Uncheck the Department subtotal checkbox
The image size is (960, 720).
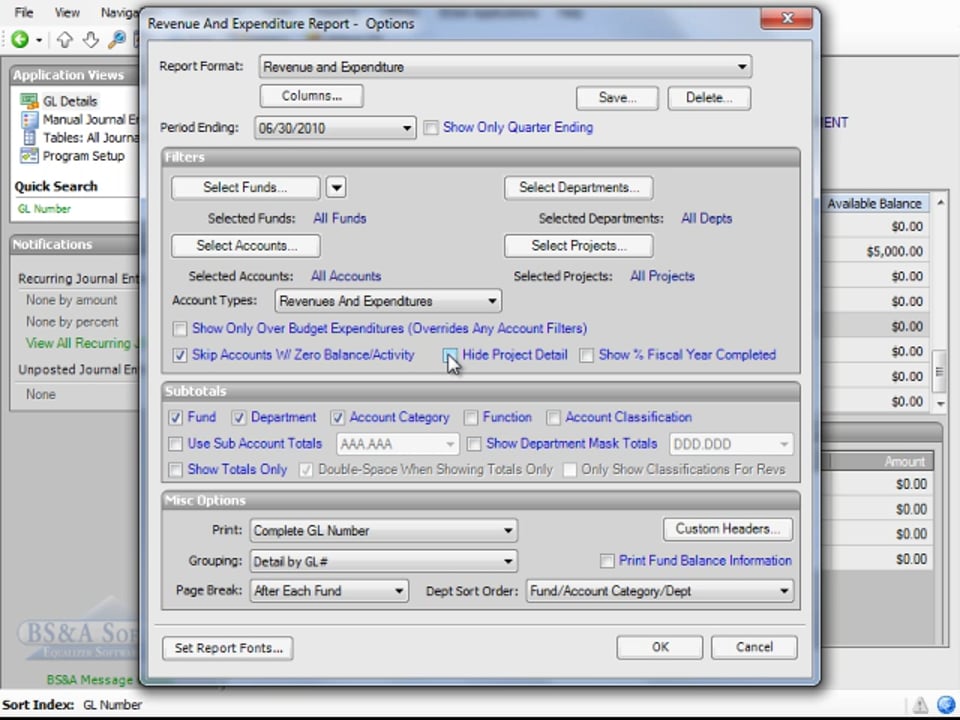[x=239, y=418]
